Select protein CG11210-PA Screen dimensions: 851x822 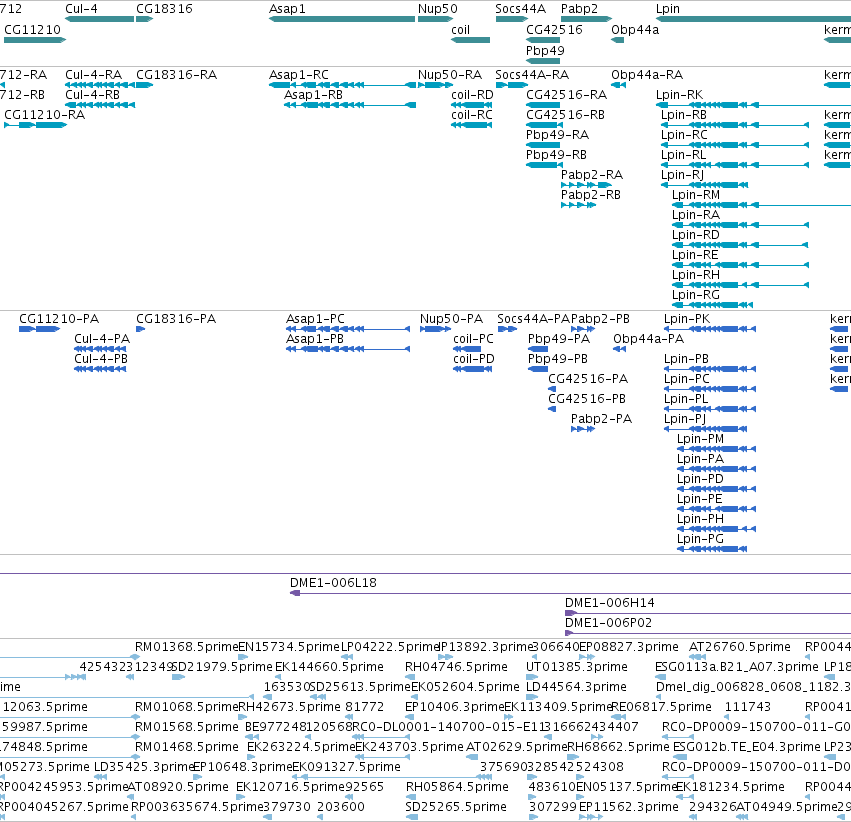click(39, 329)
